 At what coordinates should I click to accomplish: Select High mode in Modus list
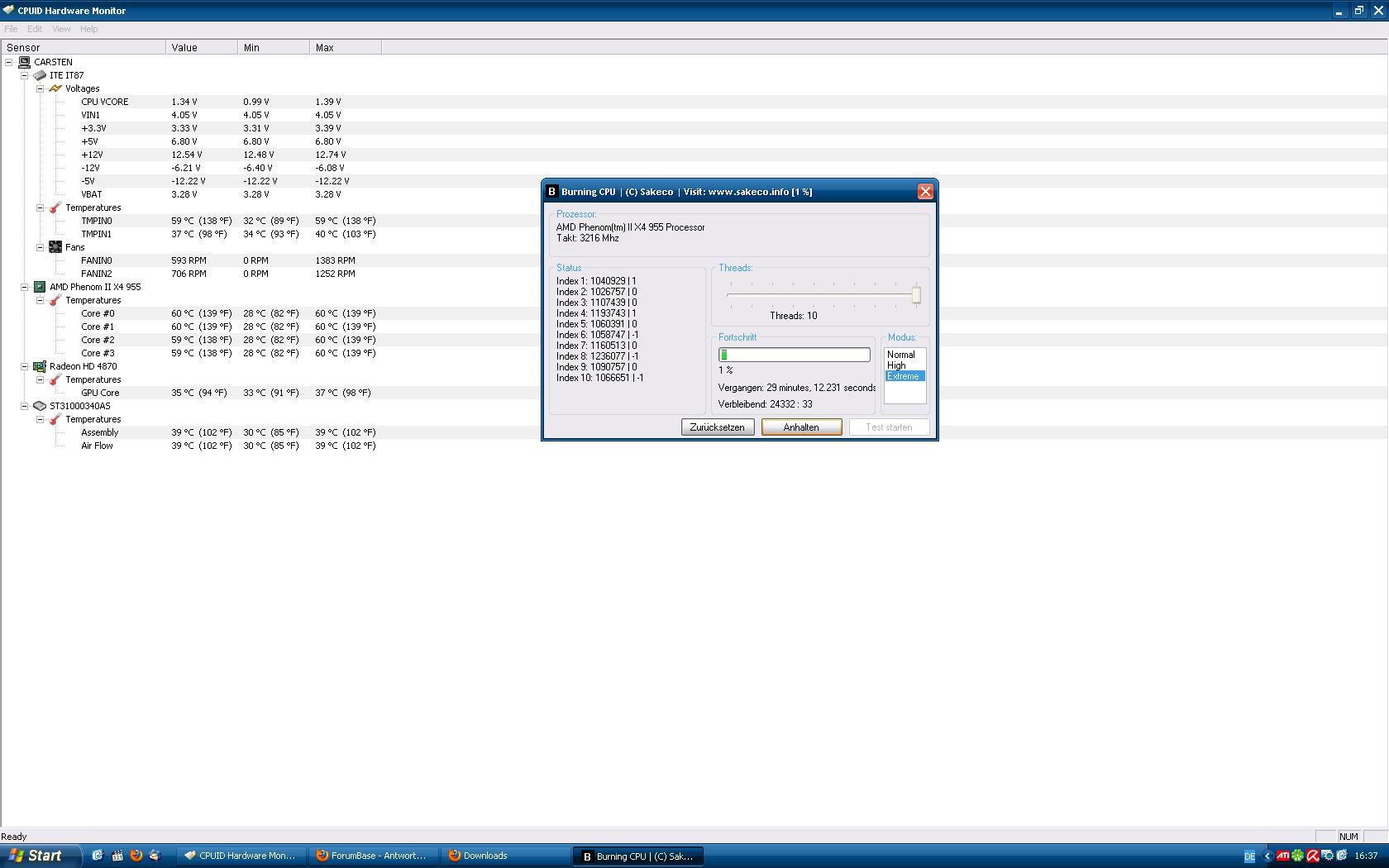905,365
